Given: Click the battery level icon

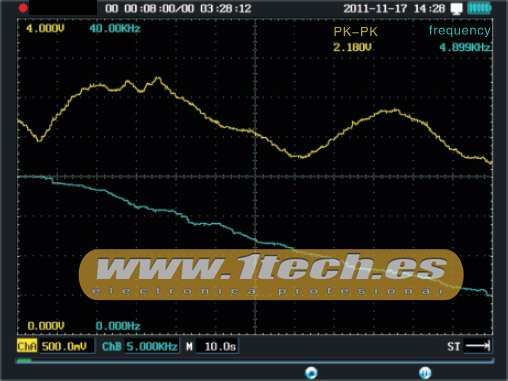Looking at the screenshot, I should pos(479,8).
